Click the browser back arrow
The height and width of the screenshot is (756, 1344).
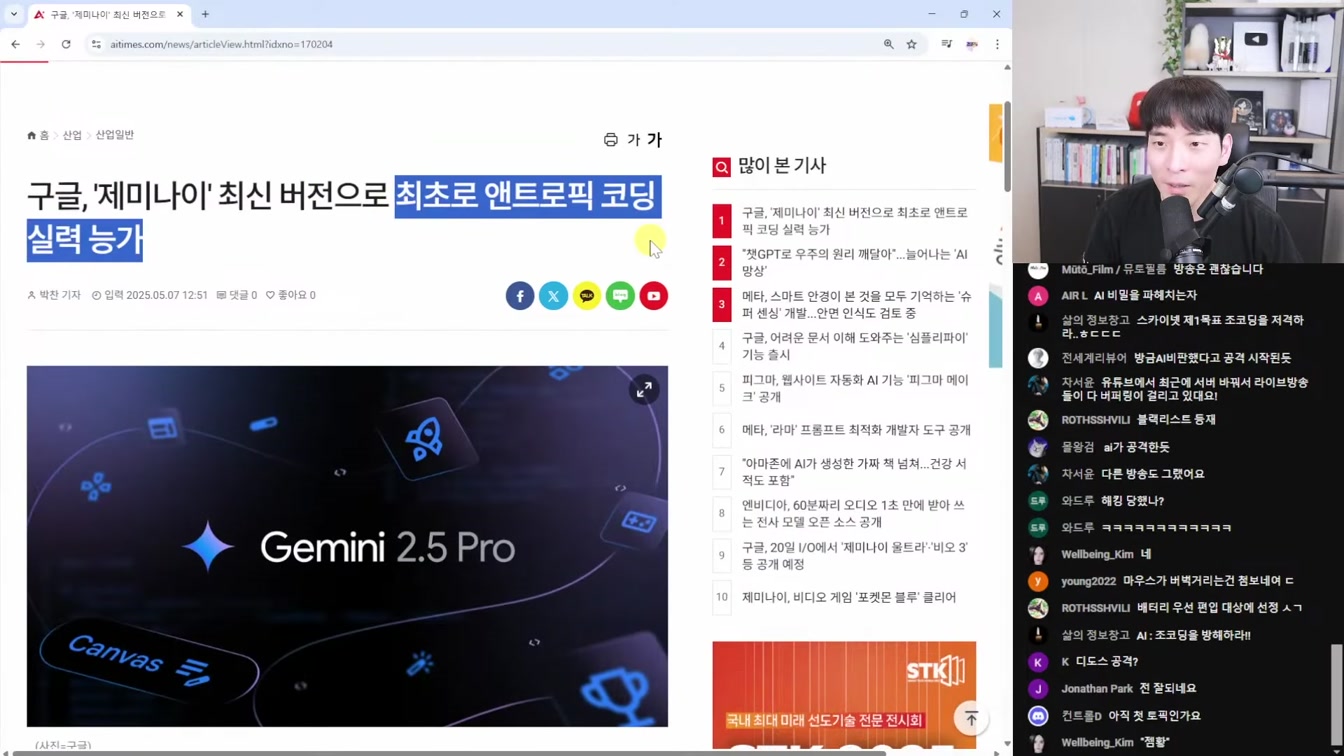point(15,44)
